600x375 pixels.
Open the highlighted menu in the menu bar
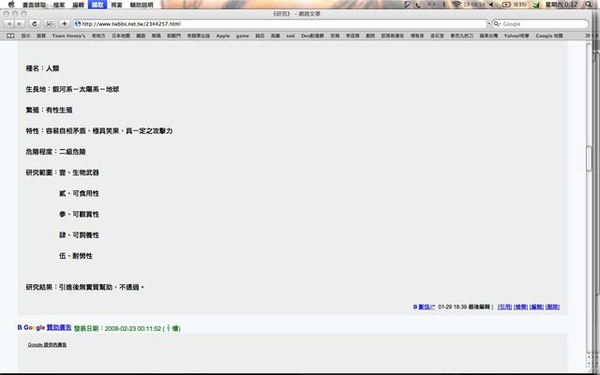[x=97, y=5]
